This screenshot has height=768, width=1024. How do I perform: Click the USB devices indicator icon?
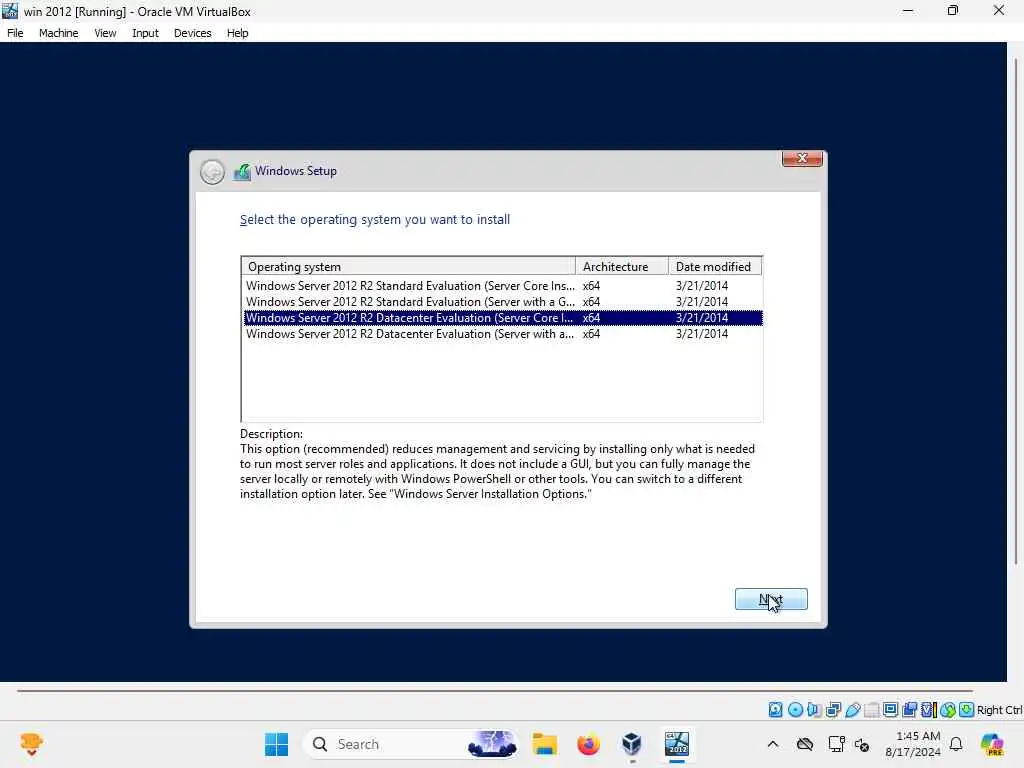tap(853, 709)
